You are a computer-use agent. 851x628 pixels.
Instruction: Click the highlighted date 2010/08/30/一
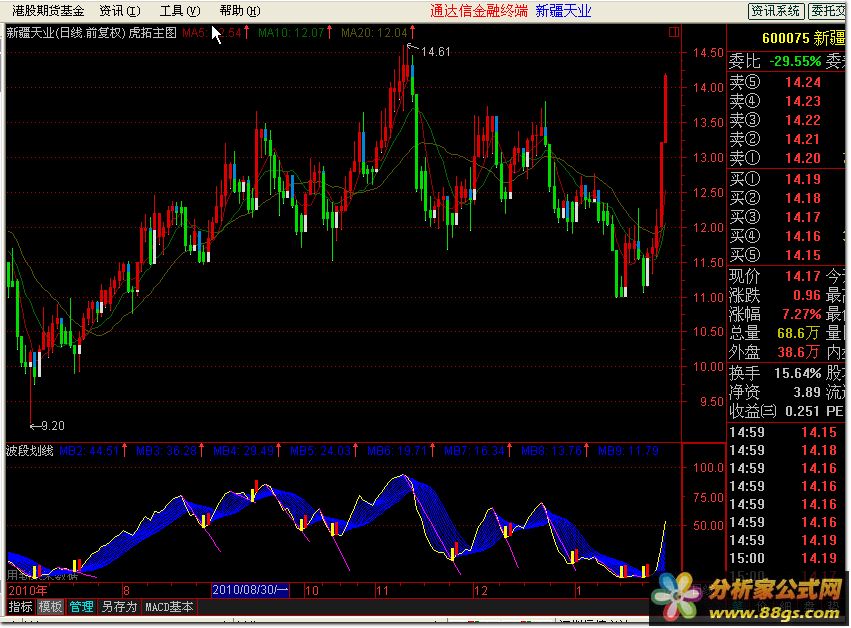pos(250,590)
